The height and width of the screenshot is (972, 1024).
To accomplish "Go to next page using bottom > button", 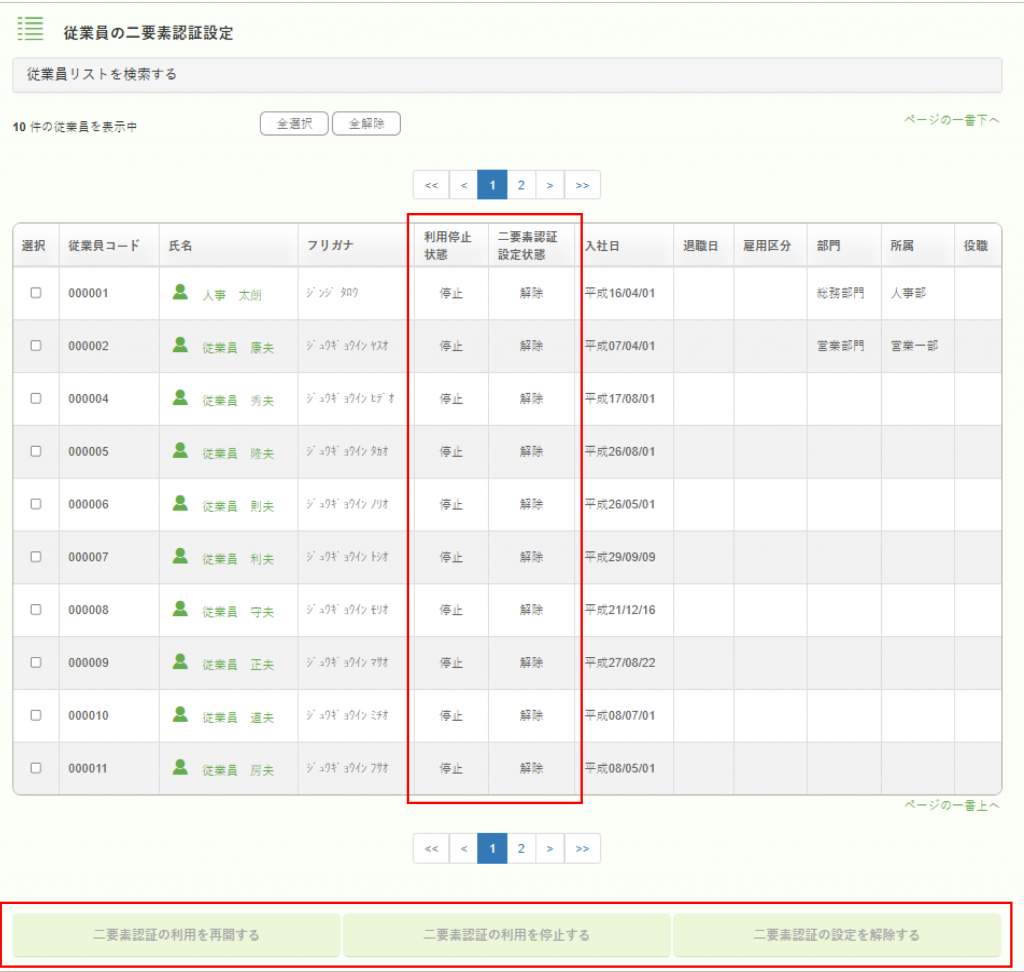I will point(550,848).
